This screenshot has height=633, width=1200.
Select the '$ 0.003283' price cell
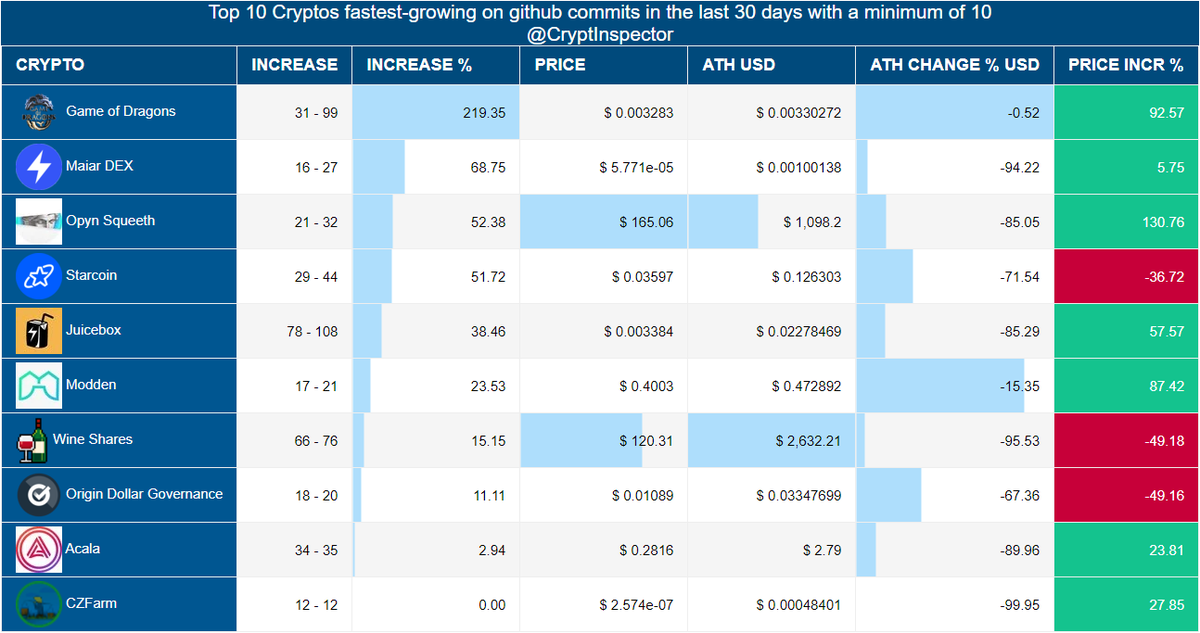coord(604,112)
